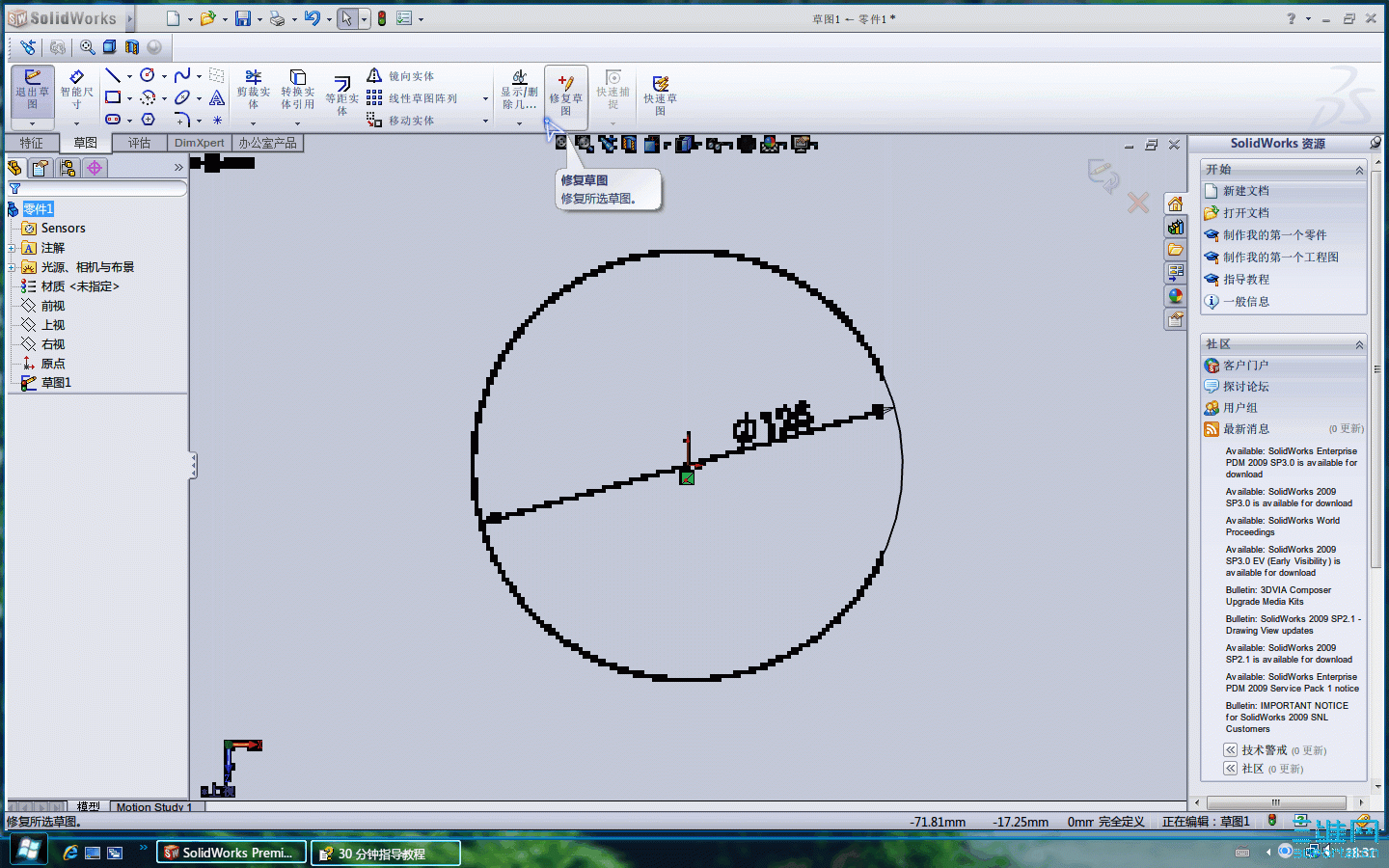The height and width of the screenshot is (868, 1389).
Task: Toggle Exit Sketch (退出草图) button
Action: pos(32,91)
